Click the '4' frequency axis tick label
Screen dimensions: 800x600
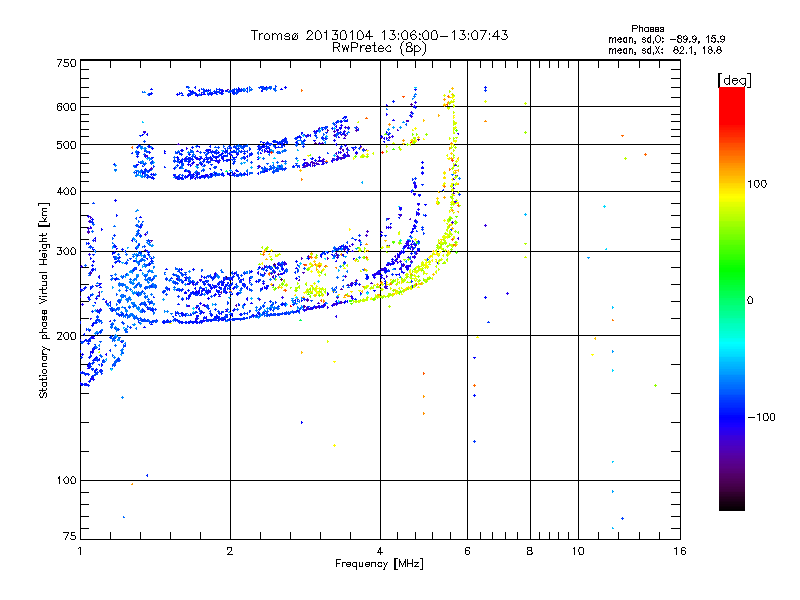coord(380,551)
